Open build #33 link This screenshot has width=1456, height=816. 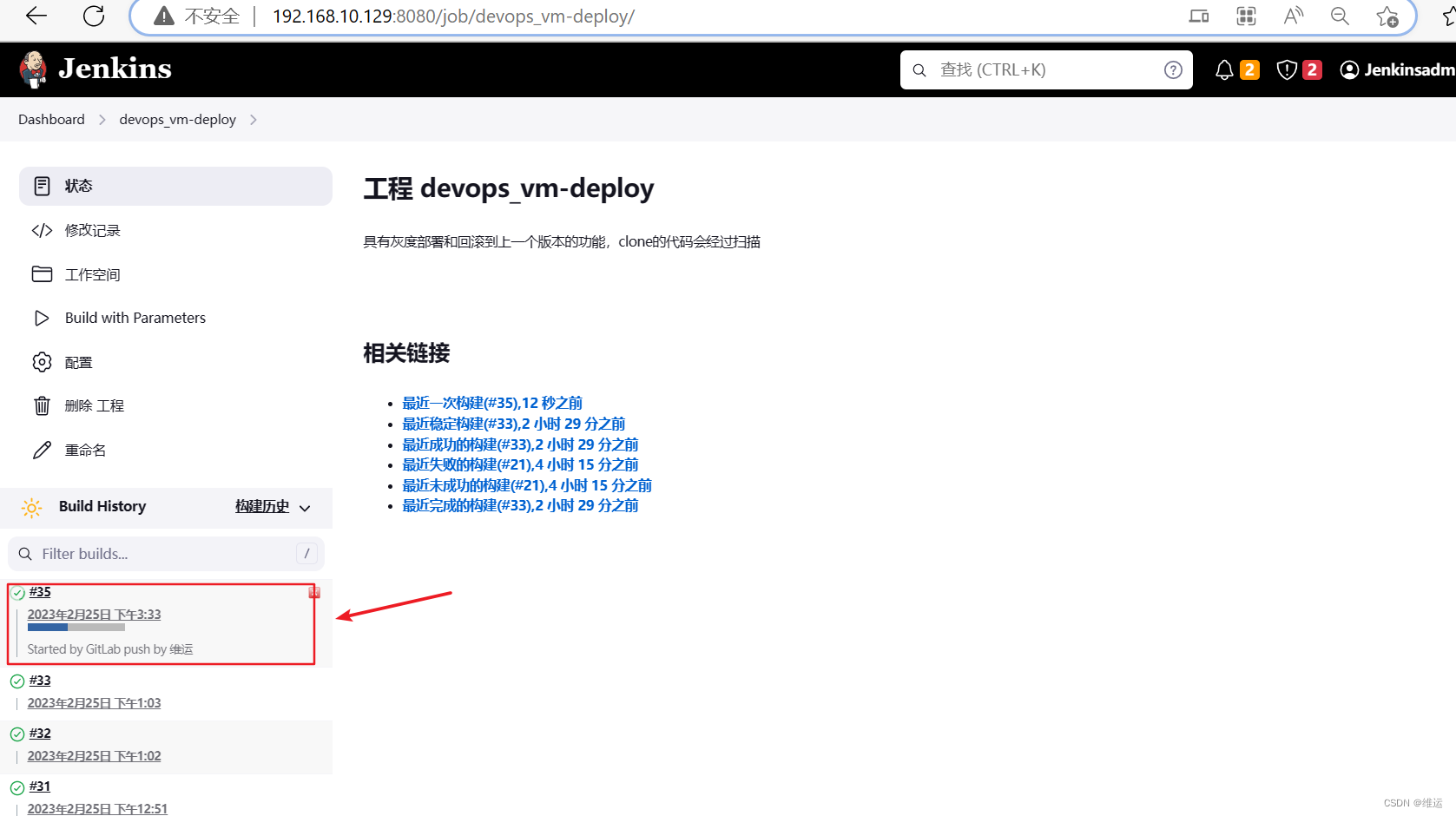[x=40, y=681]
